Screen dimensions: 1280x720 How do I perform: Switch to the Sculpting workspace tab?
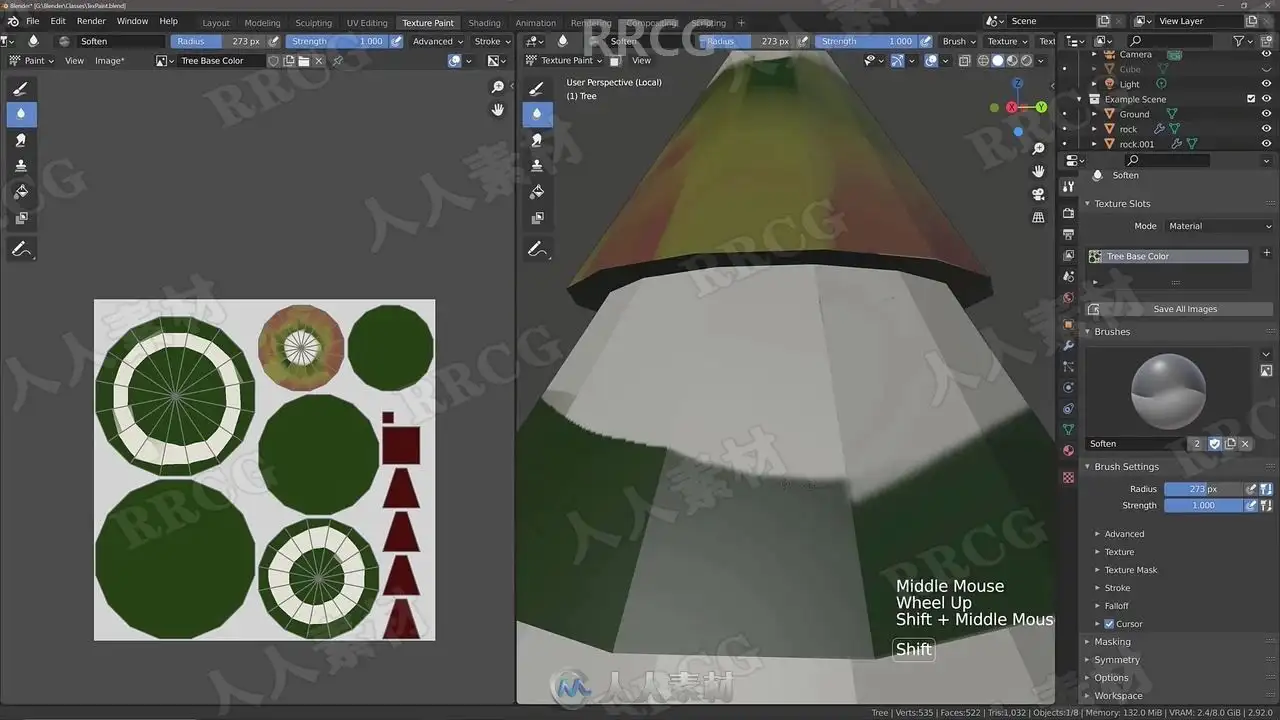313,23
